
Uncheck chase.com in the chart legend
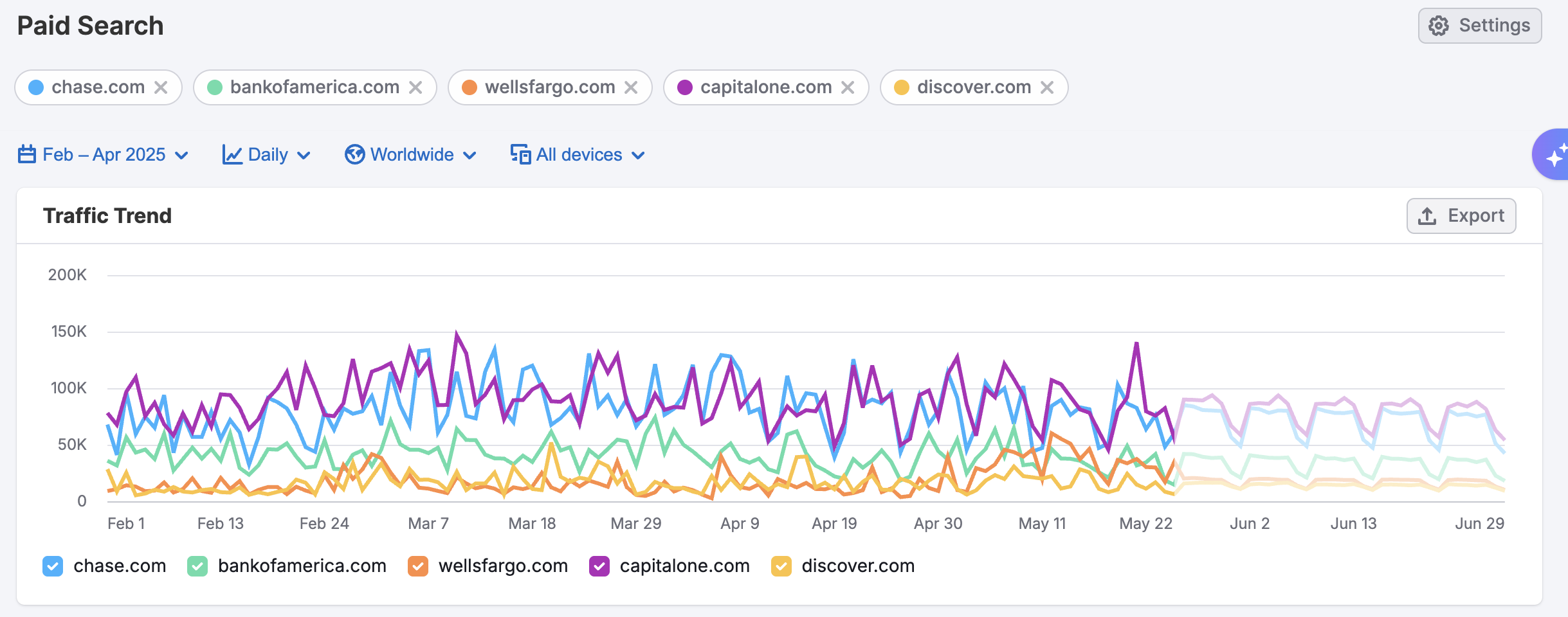53,566
